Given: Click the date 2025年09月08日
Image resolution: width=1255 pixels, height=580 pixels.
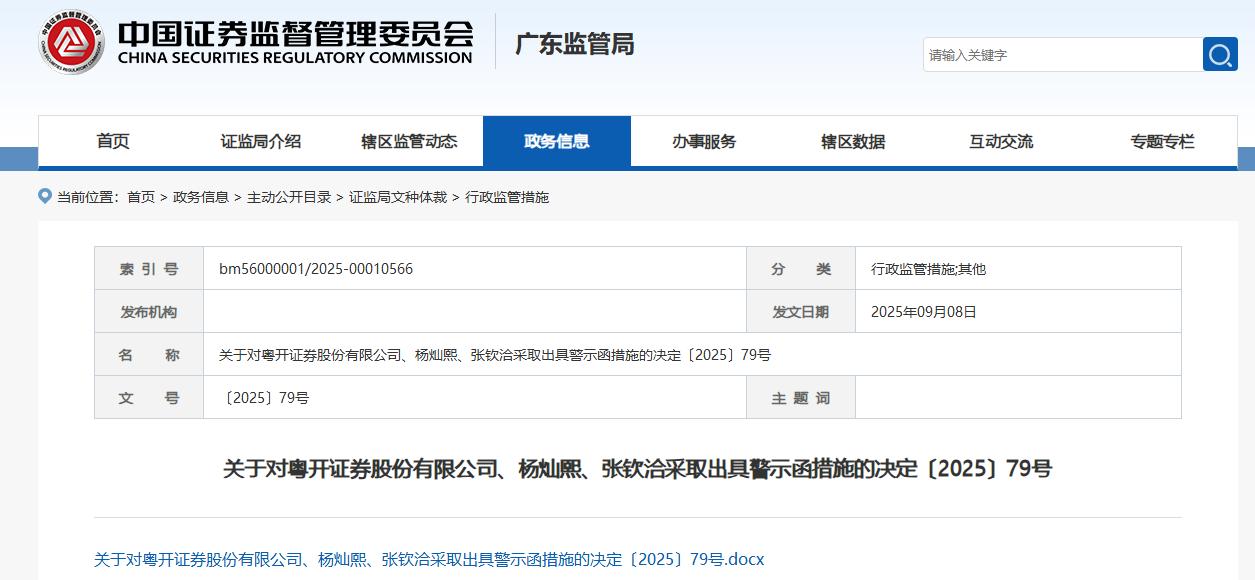Looking at the screenshot, I should pyautogui.click(x=924, y=312).
